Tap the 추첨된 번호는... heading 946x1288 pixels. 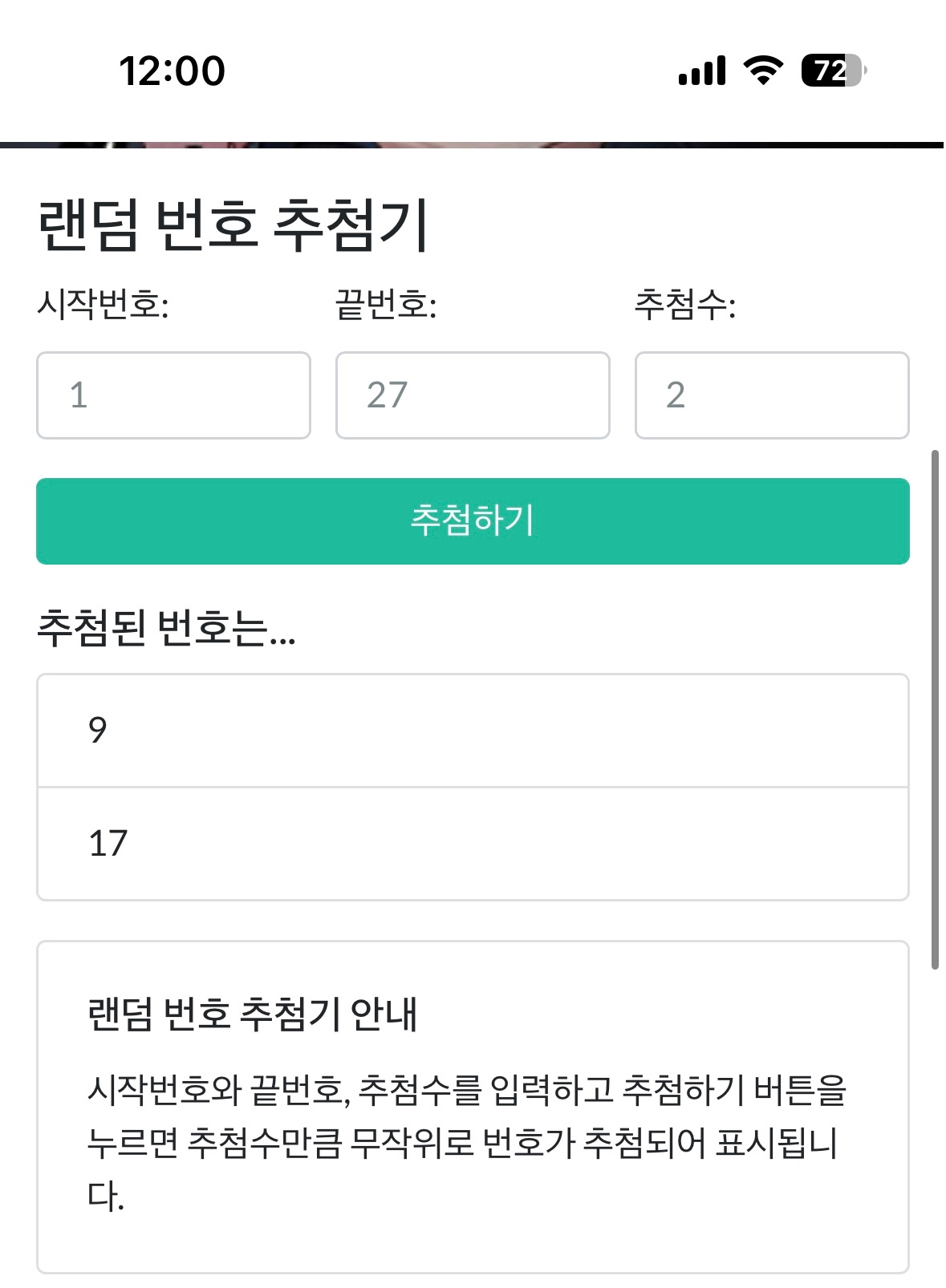167,628
